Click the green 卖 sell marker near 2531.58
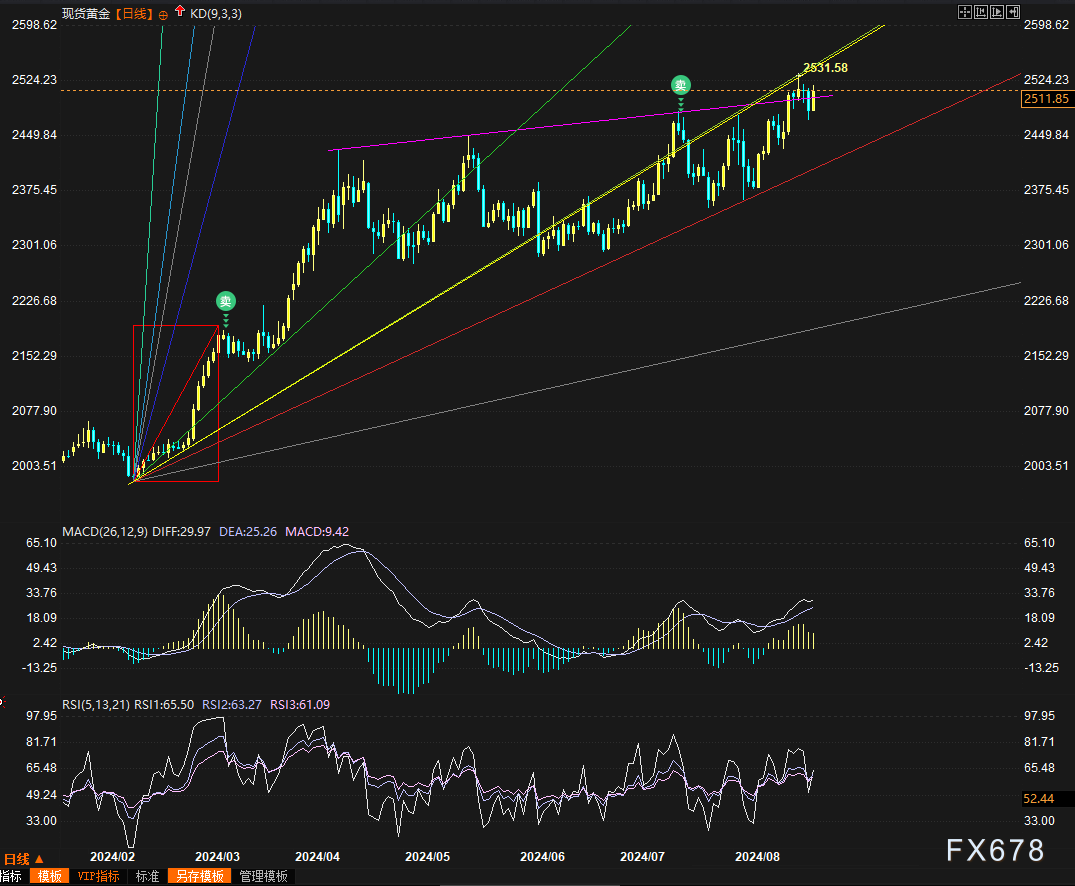This screenshot has width=1075, height=886. (x=680, y=85)
